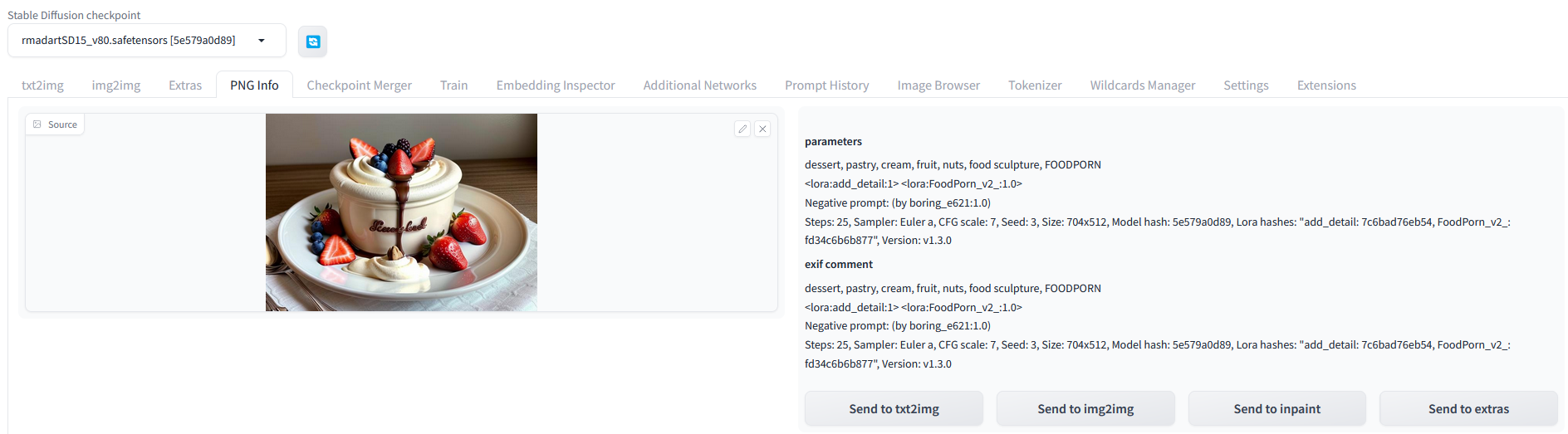
Task: Click the pencil edit image icon
Action: click(x=742, y=129)
